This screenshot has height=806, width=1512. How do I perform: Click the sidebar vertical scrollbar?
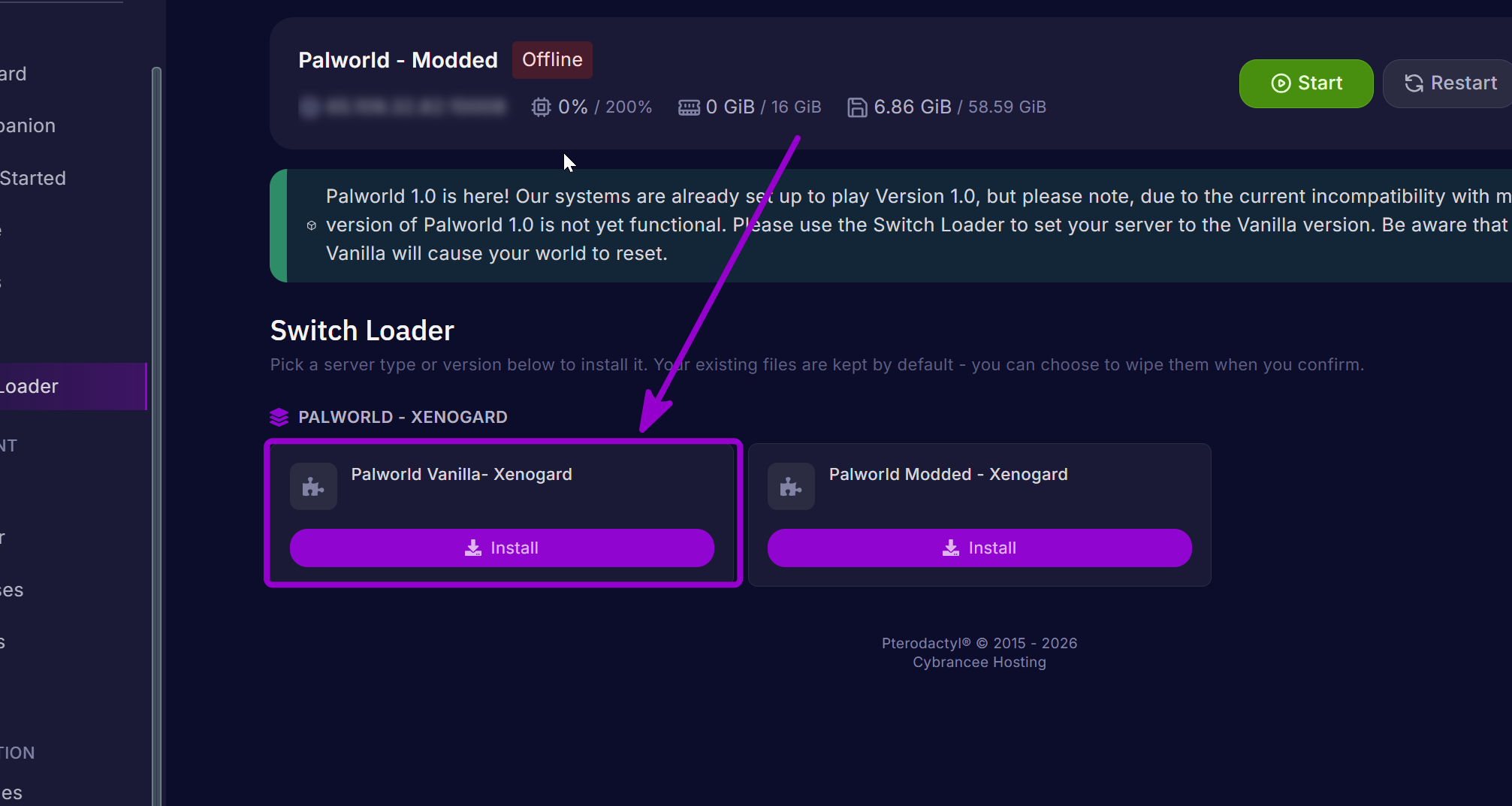click(156, 436)
